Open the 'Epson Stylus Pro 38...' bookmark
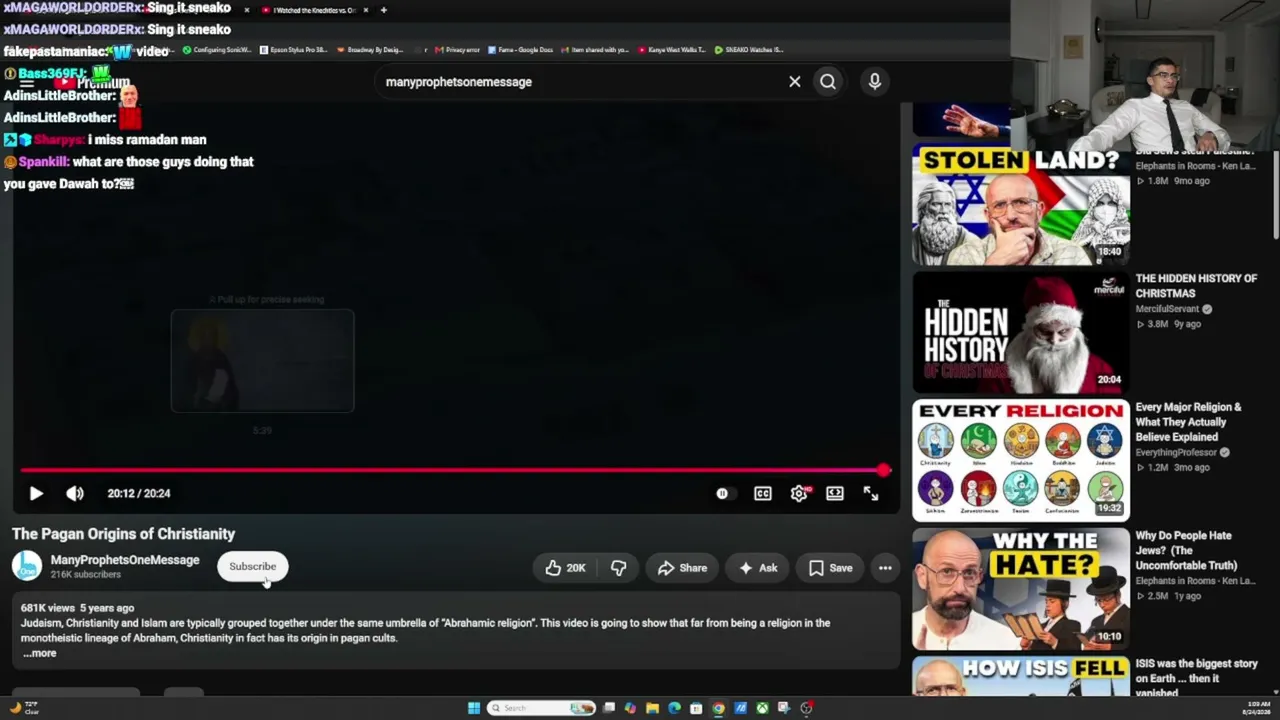 click(x=294, y=49)
